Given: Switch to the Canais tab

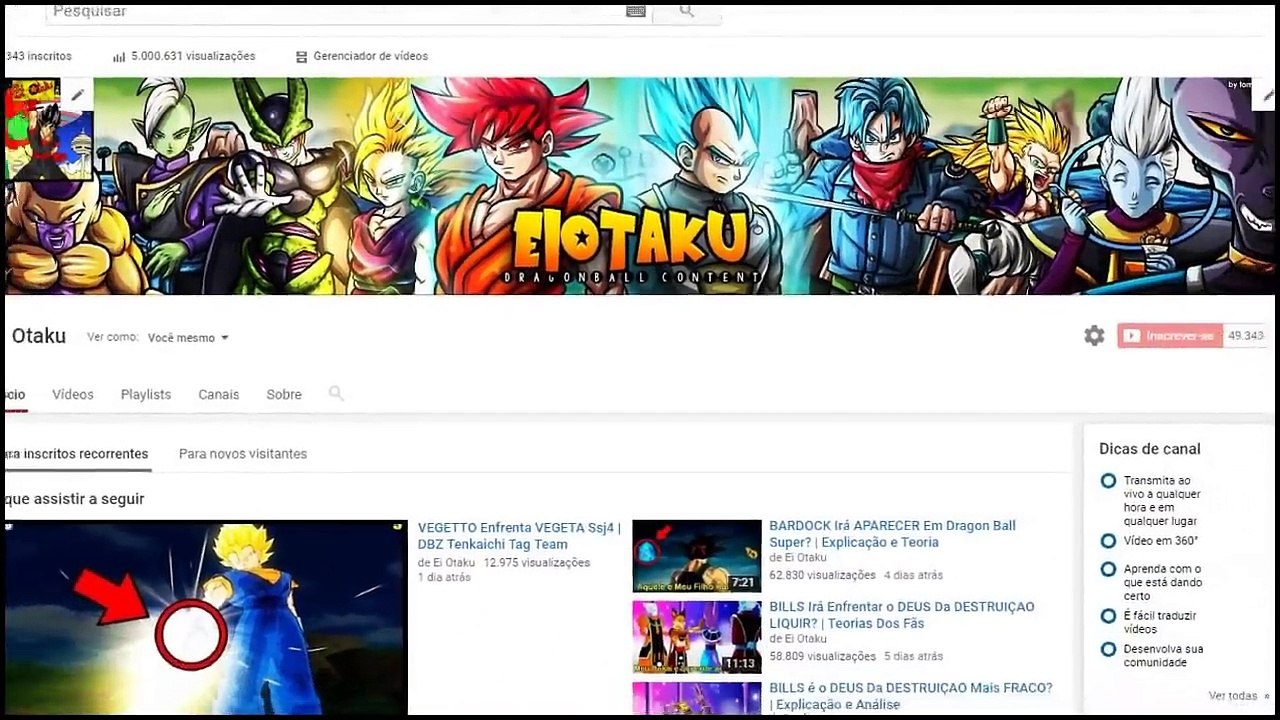Looking at the screenshot, I should (219, 394).
